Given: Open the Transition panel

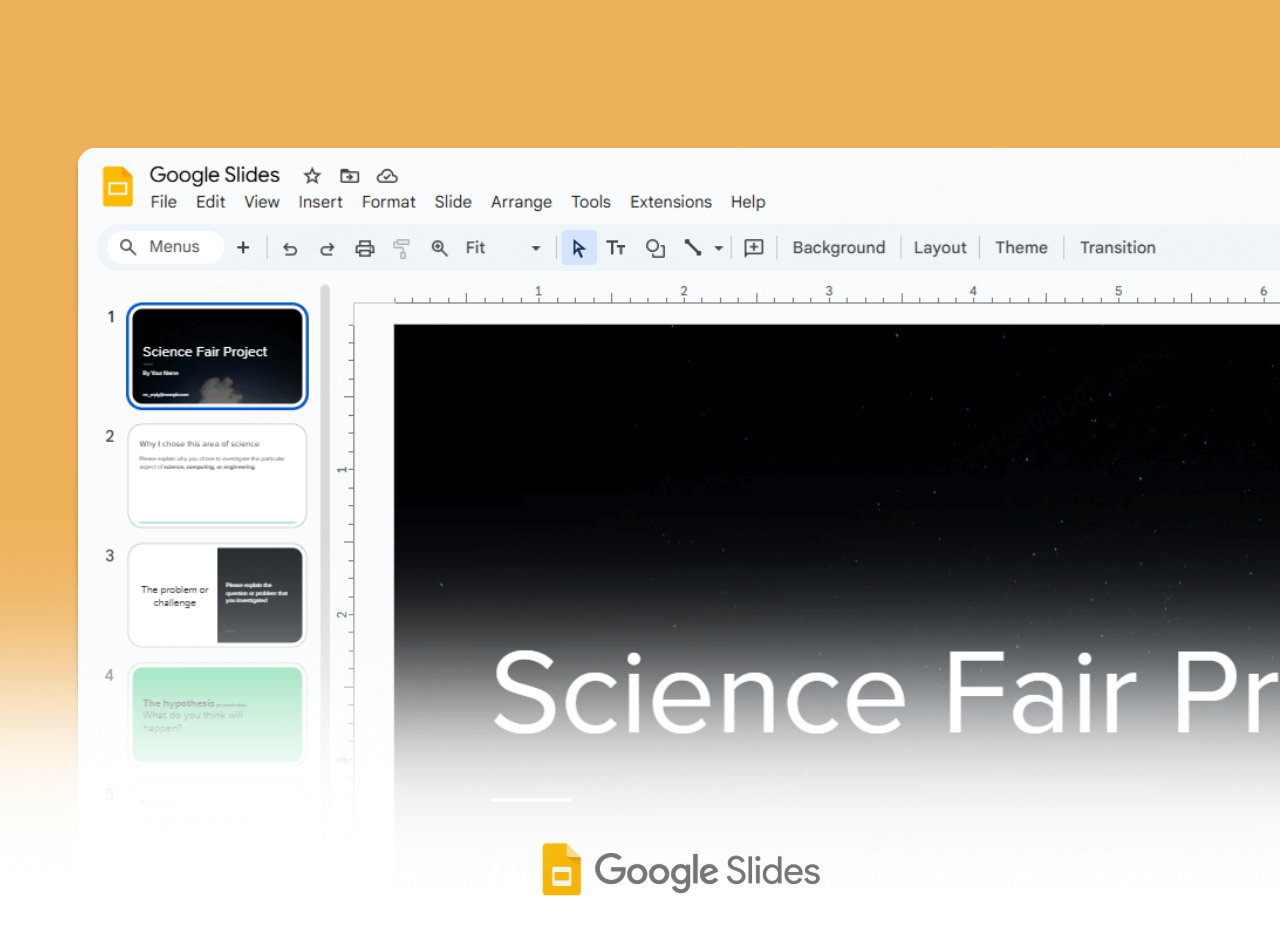Looking at the screenshot, I should point(1117,247).
